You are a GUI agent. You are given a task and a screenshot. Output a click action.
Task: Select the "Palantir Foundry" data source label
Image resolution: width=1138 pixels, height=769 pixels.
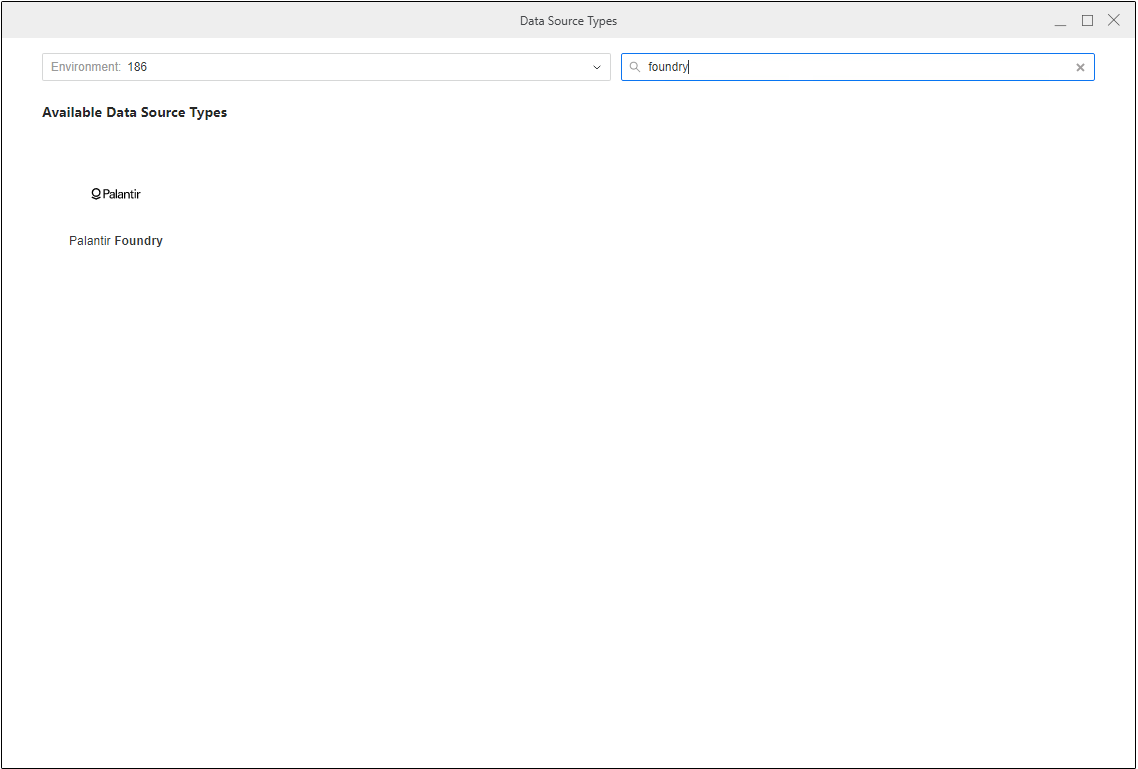[116, 241]
